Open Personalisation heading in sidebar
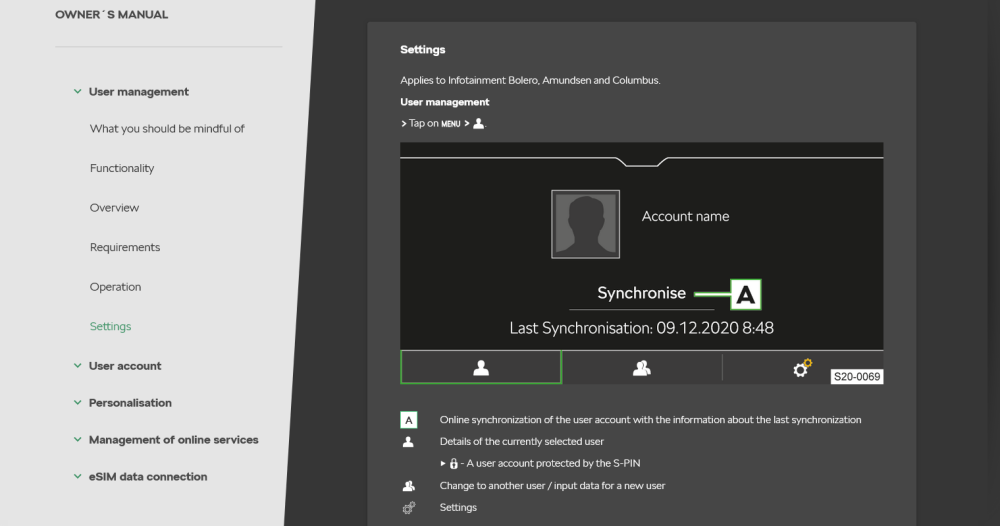 130,403
